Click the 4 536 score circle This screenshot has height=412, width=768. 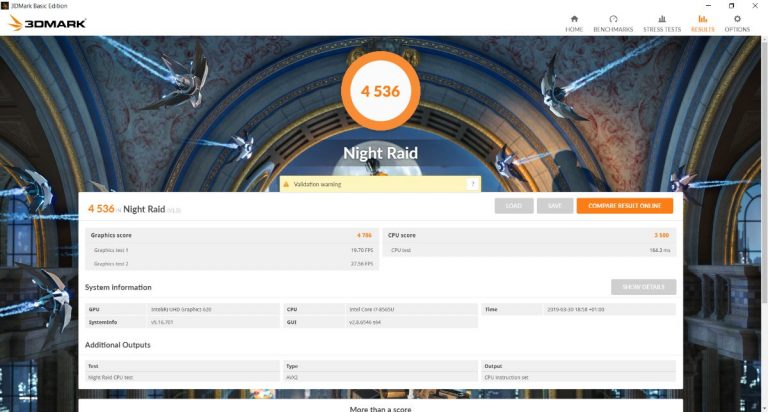pyautogui.click(x=380, y=91)
